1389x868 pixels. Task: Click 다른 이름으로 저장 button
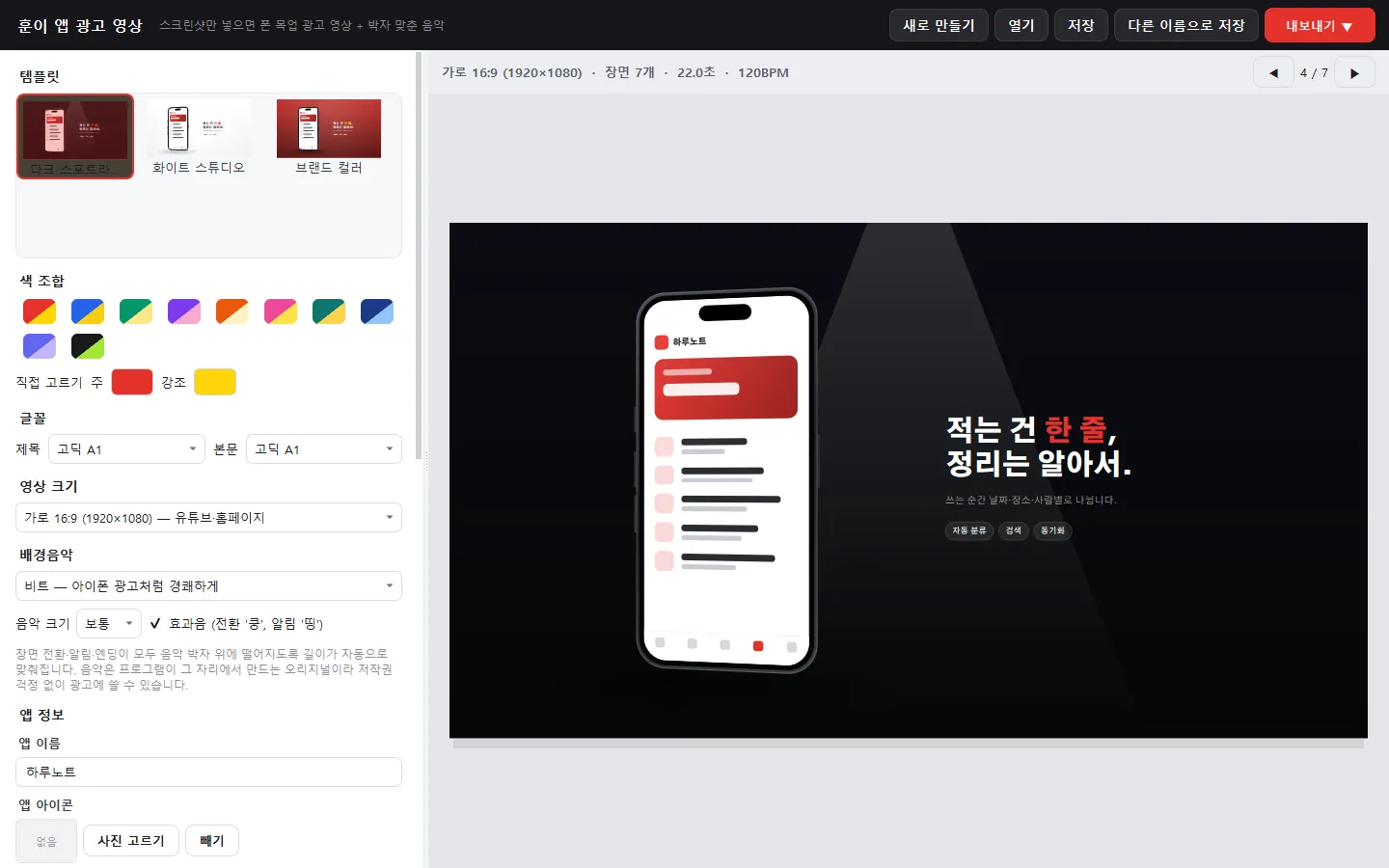(1186, 25)
